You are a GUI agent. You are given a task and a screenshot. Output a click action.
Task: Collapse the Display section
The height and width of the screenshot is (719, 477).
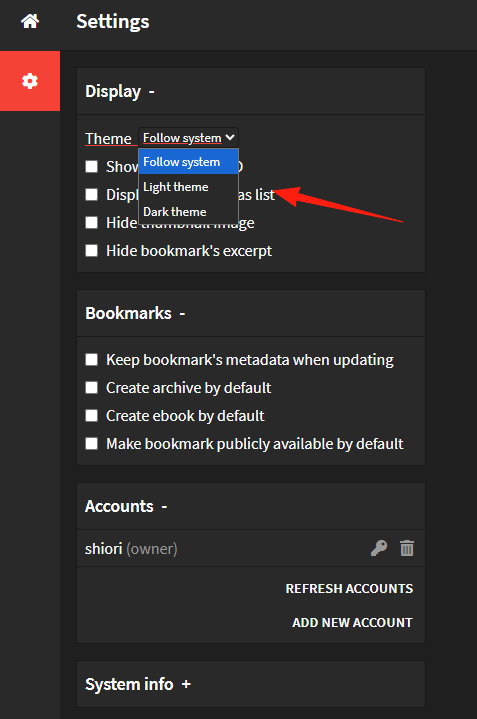(151, 92)
